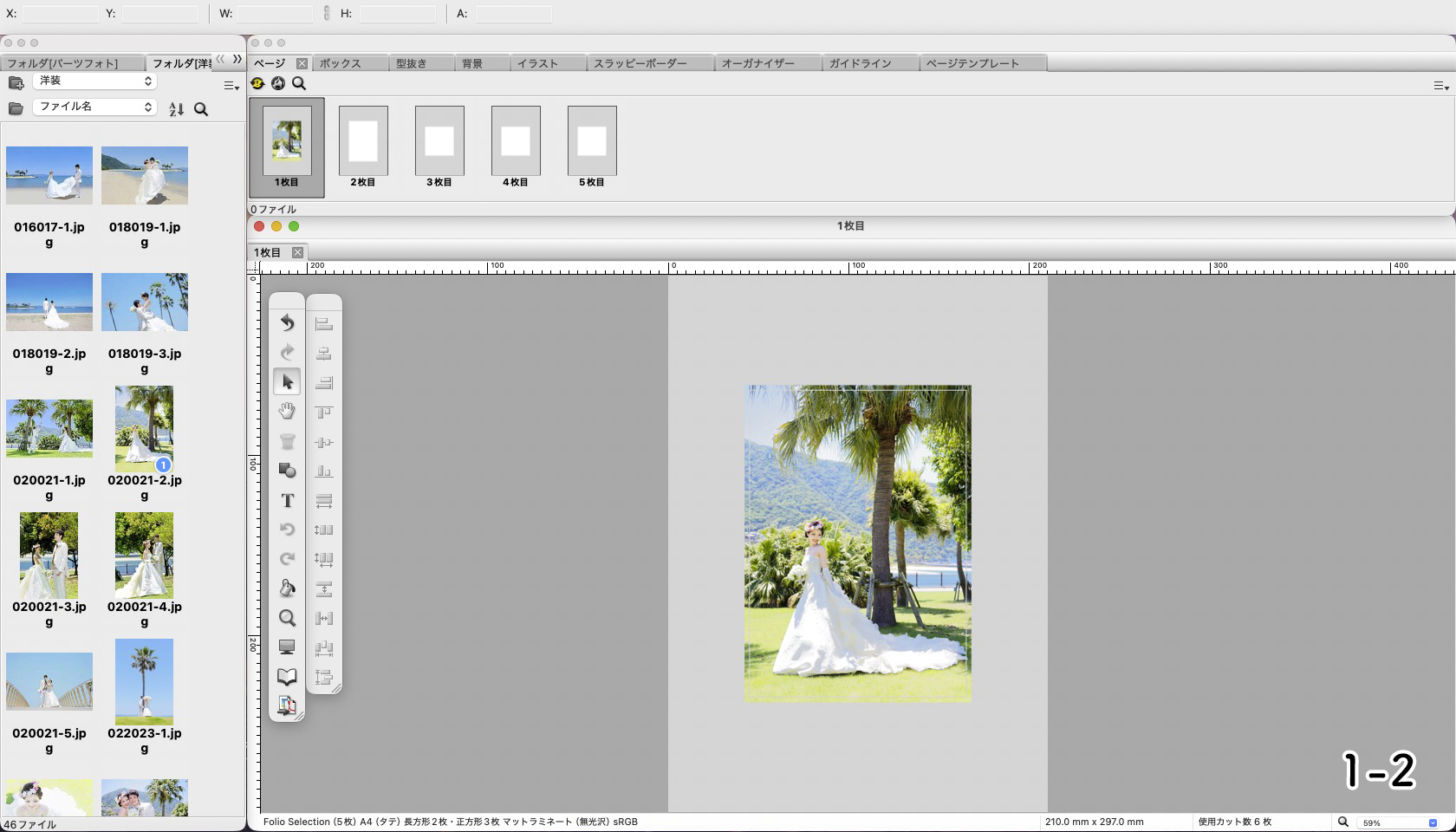1456x832 pixels.
Task: Open the 洋装 folder dropdown
Action: 94,81
